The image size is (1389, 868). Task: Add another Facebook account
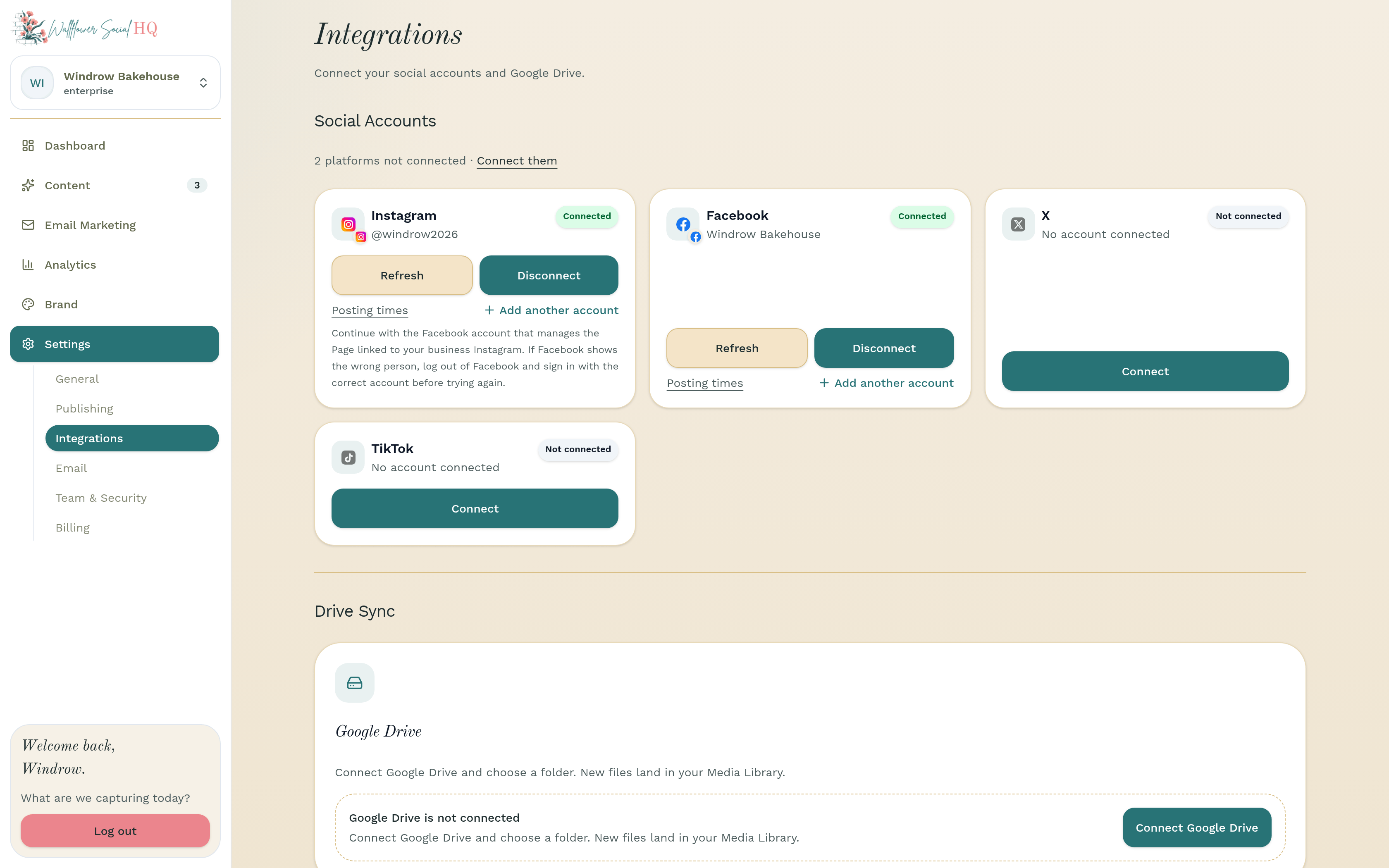click(x=886, y=384)
